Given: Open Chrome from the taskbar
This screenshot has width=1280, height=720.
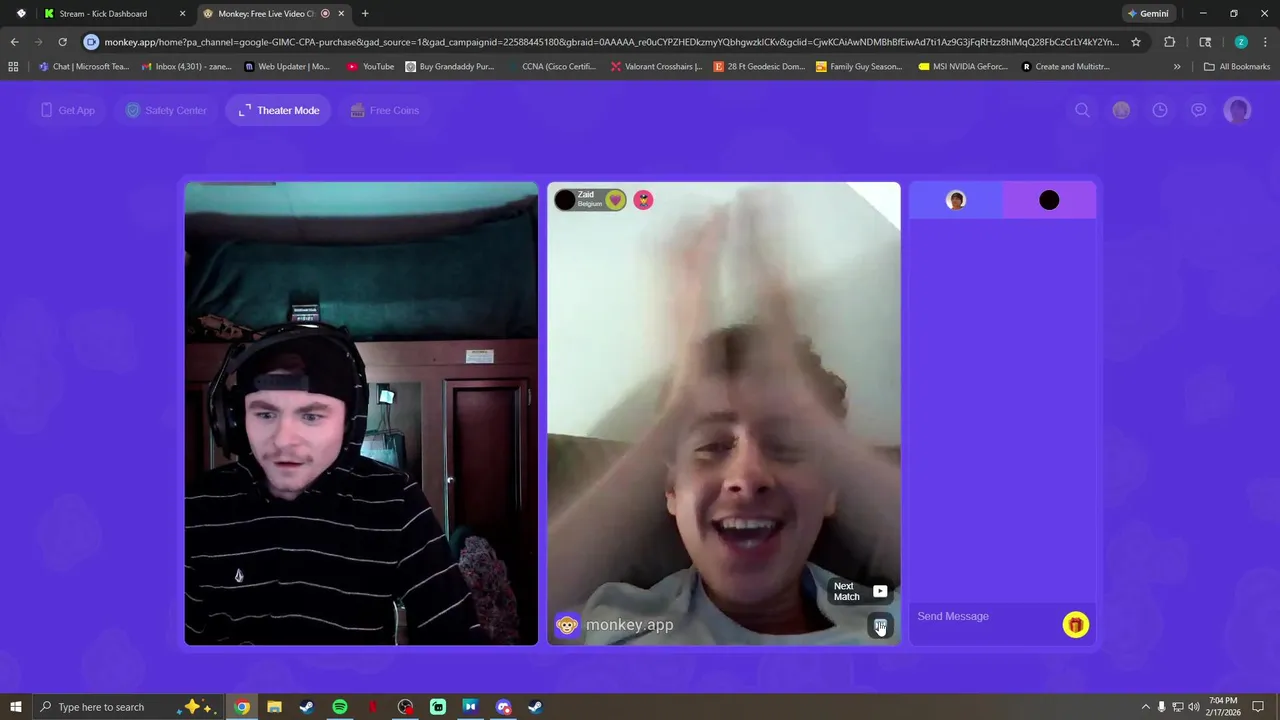Looking at the screenshot, I should pos(241,707).
